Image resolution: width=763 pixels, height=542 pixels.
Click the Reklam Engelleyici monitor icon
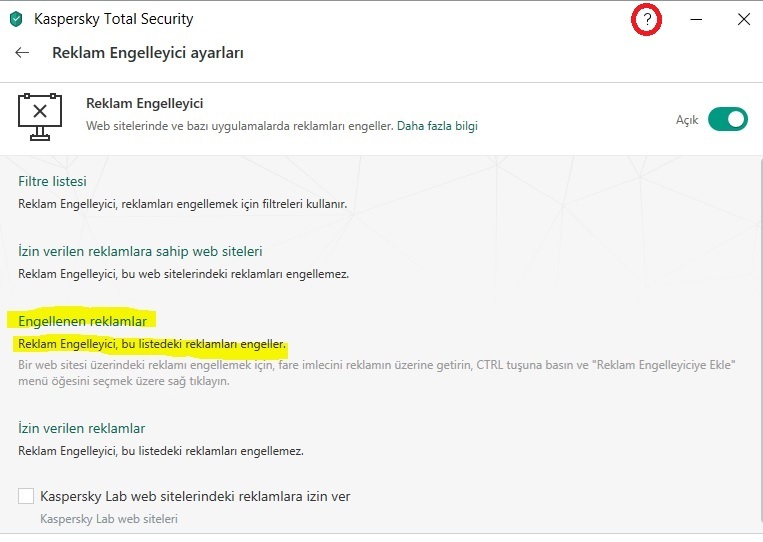(40, 116)
